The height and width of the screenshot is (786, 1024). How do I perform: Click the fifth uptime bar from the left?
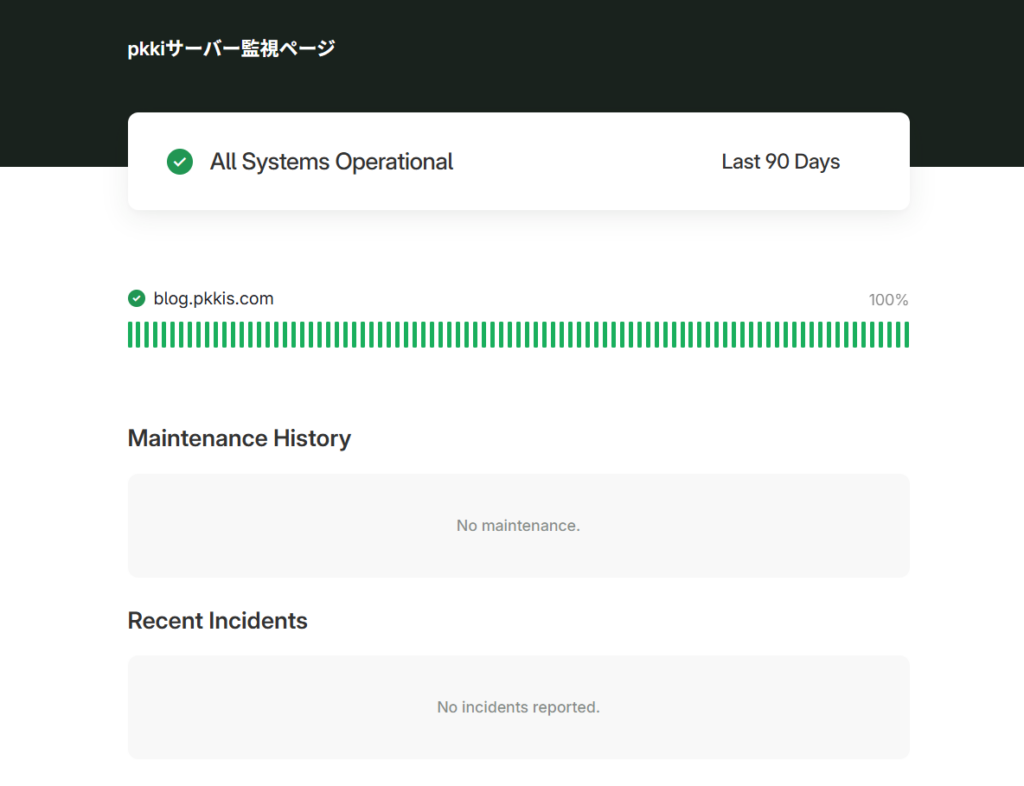tap(166, 335)
